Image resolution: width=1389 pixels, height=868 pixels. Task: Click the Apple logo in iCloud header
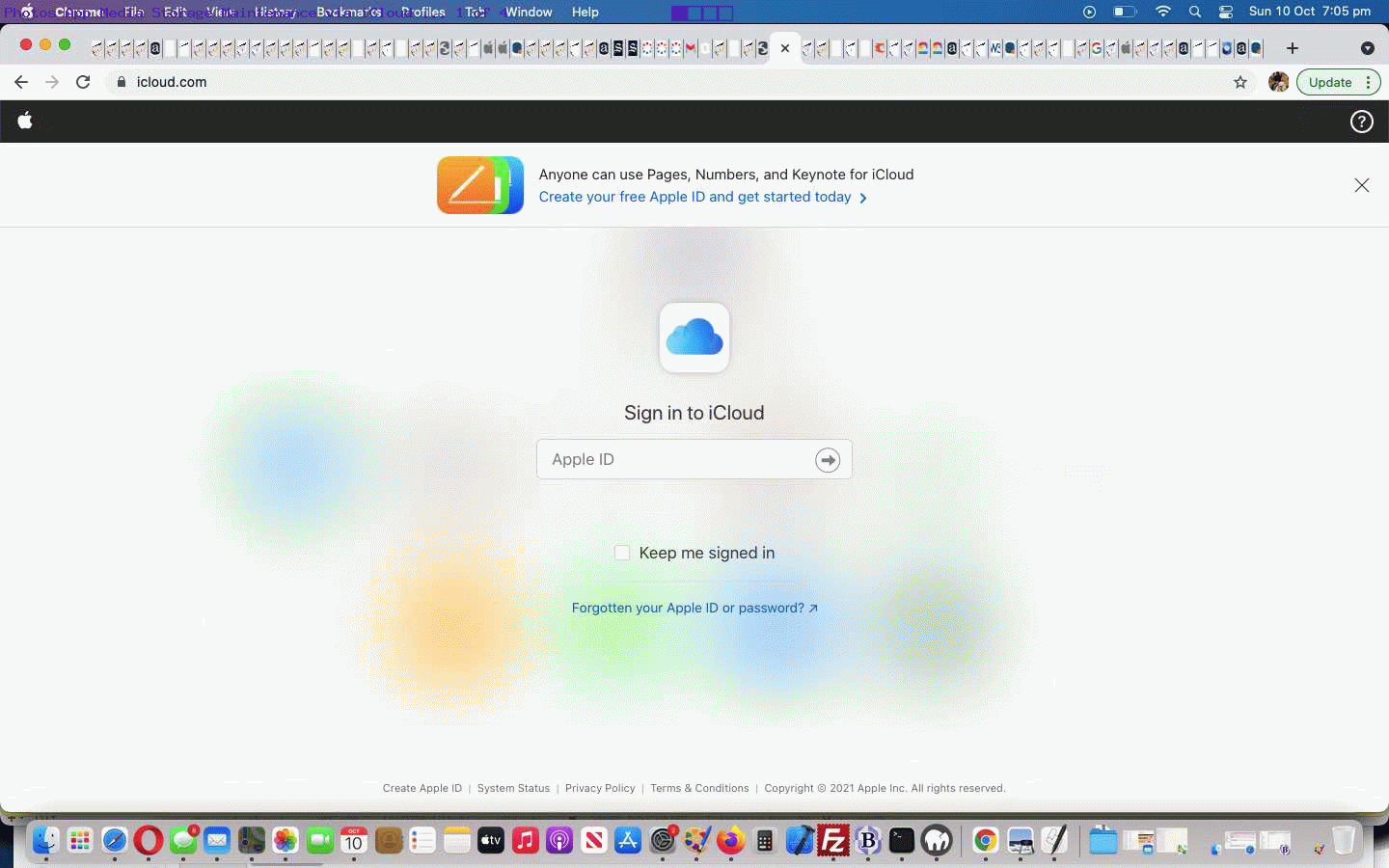(25, 121)
